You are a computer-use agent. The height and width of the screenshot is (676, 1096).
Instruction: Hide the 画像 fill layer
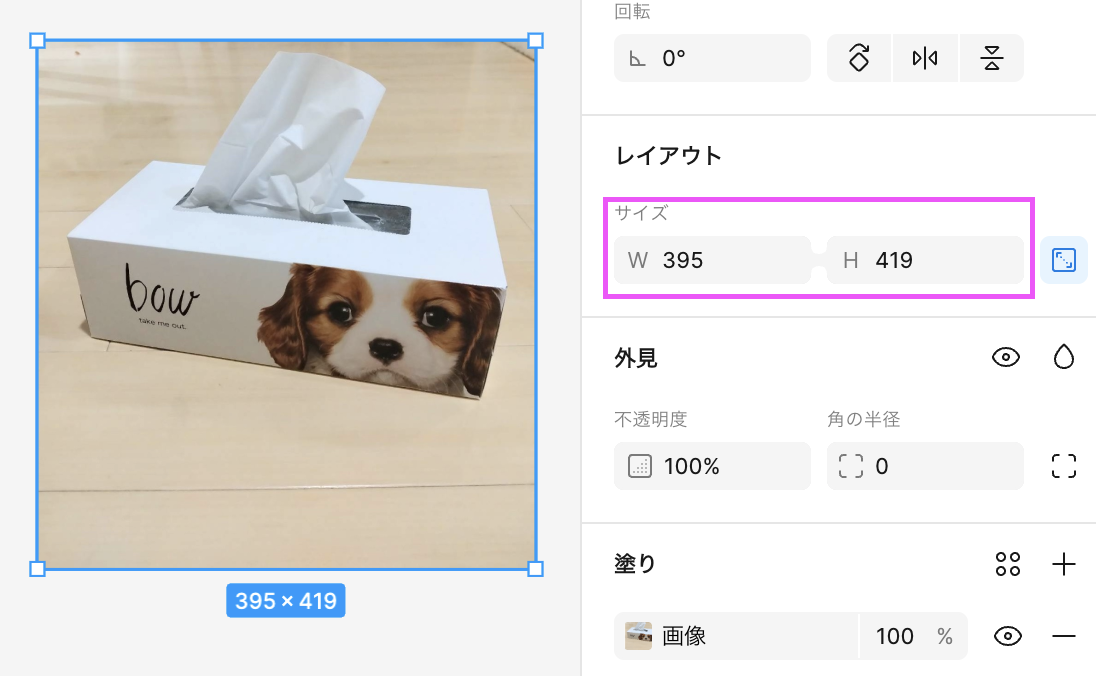click(x=1006, y=636)
